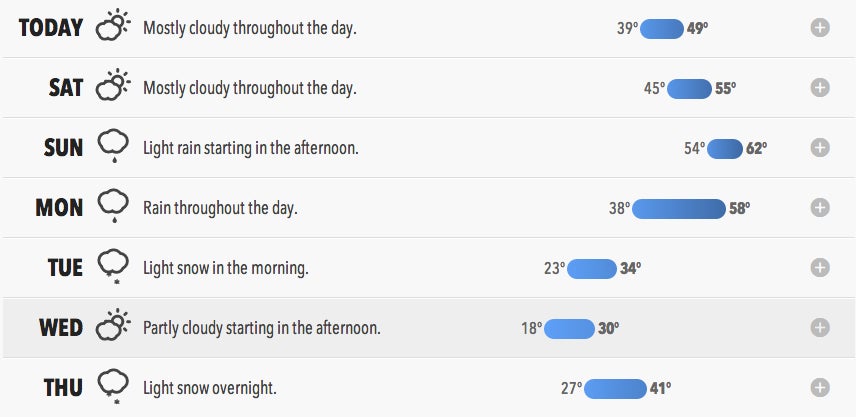Expand SAT forecast with plus button
This screenshot has height=417, width=856.
[x=820, y=88]
